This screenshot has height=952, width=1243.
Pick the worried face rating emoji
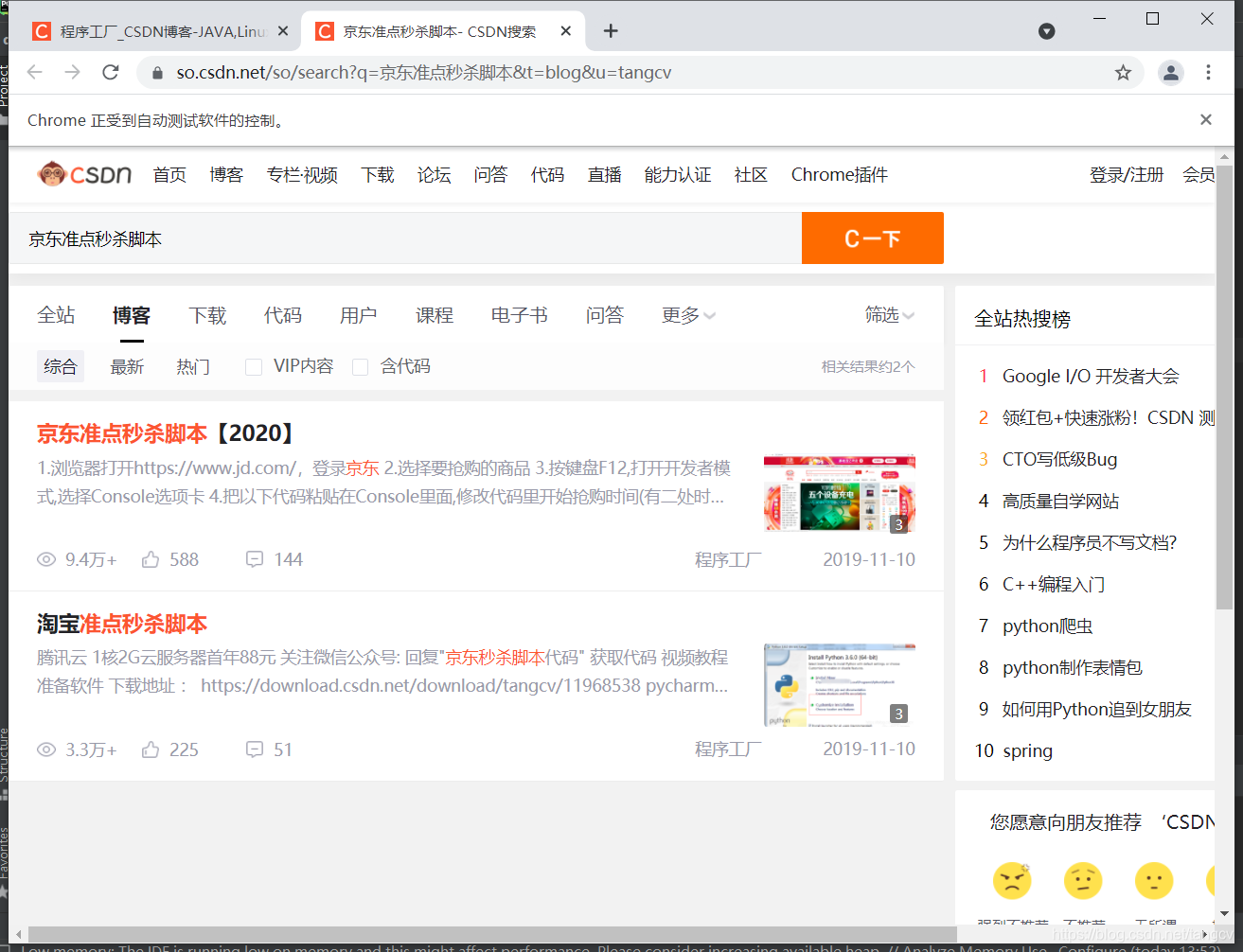click(x=1083, y=881)
